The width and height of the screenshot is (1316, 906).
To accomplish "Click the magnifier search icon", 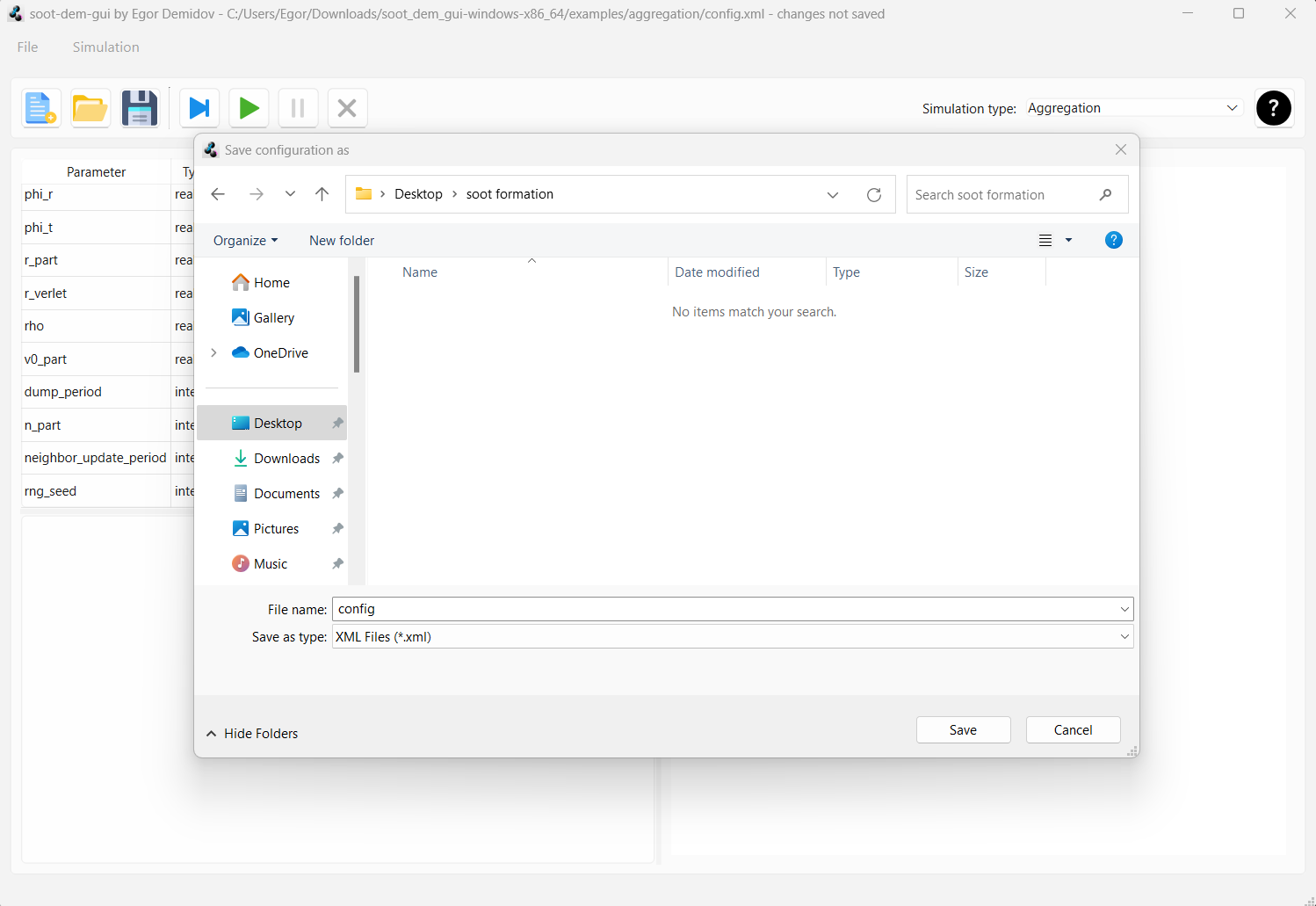I will 1106,195.
